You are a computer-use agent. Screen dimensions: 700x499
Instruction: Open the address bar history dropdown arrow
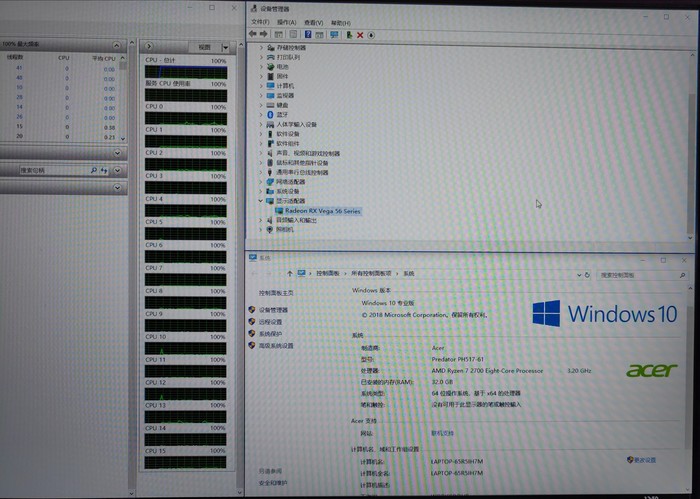pyautogui.click(x=579, y=275)
